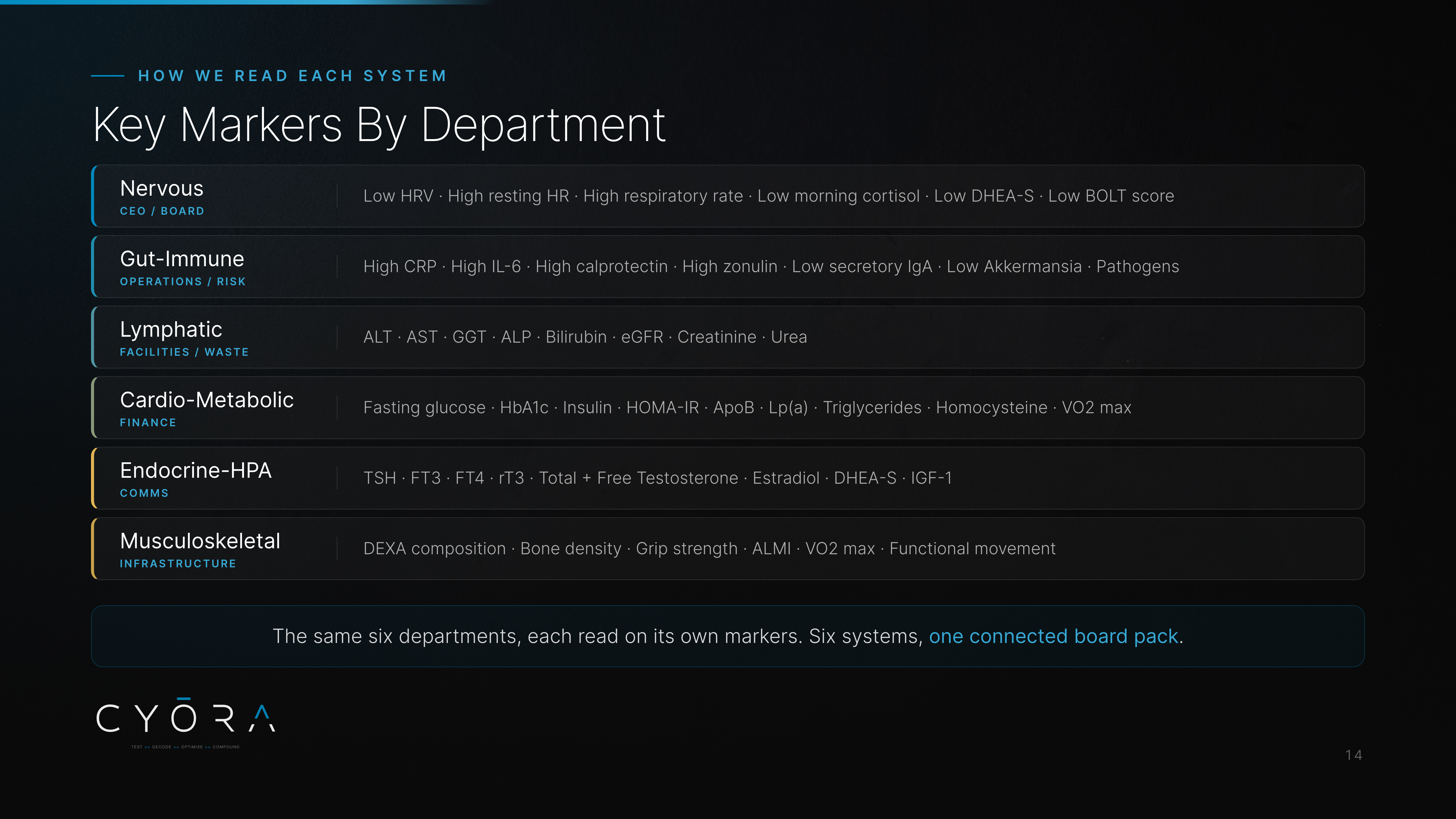Click the markers line starting "DEXA composition"
Screen dimensions: 1456x819
709,549
